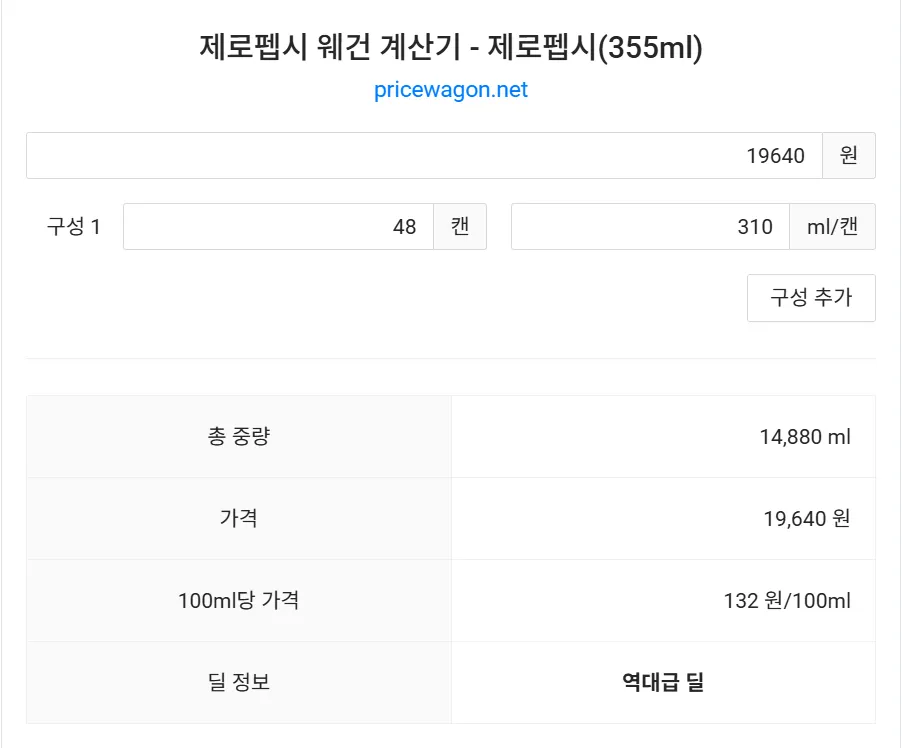Select the 가격 row label

coord(239,518)
